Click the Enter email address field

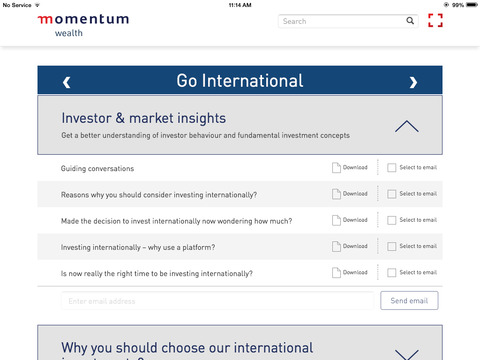[x=217, y=301]
